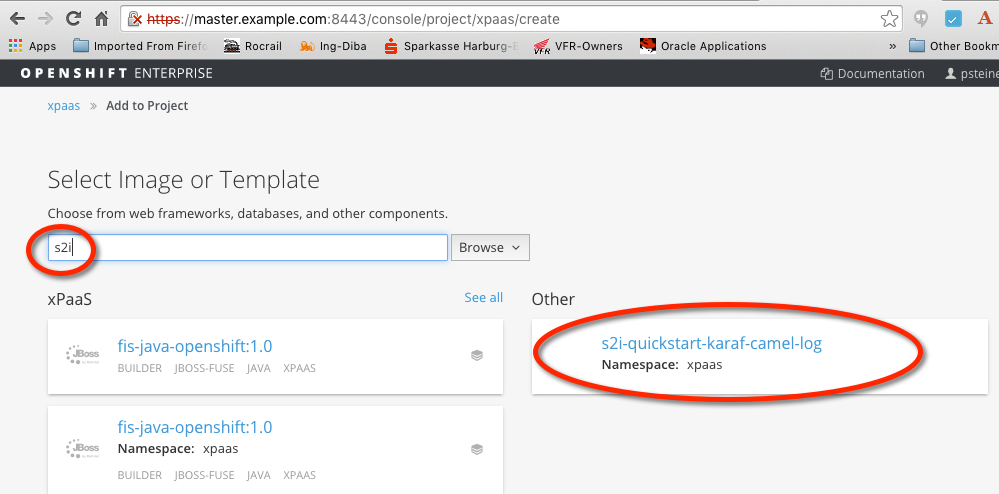Click the JBOSS-FUSE tag on first card
This screenshot has height=494, width=999.
(205, 368)
